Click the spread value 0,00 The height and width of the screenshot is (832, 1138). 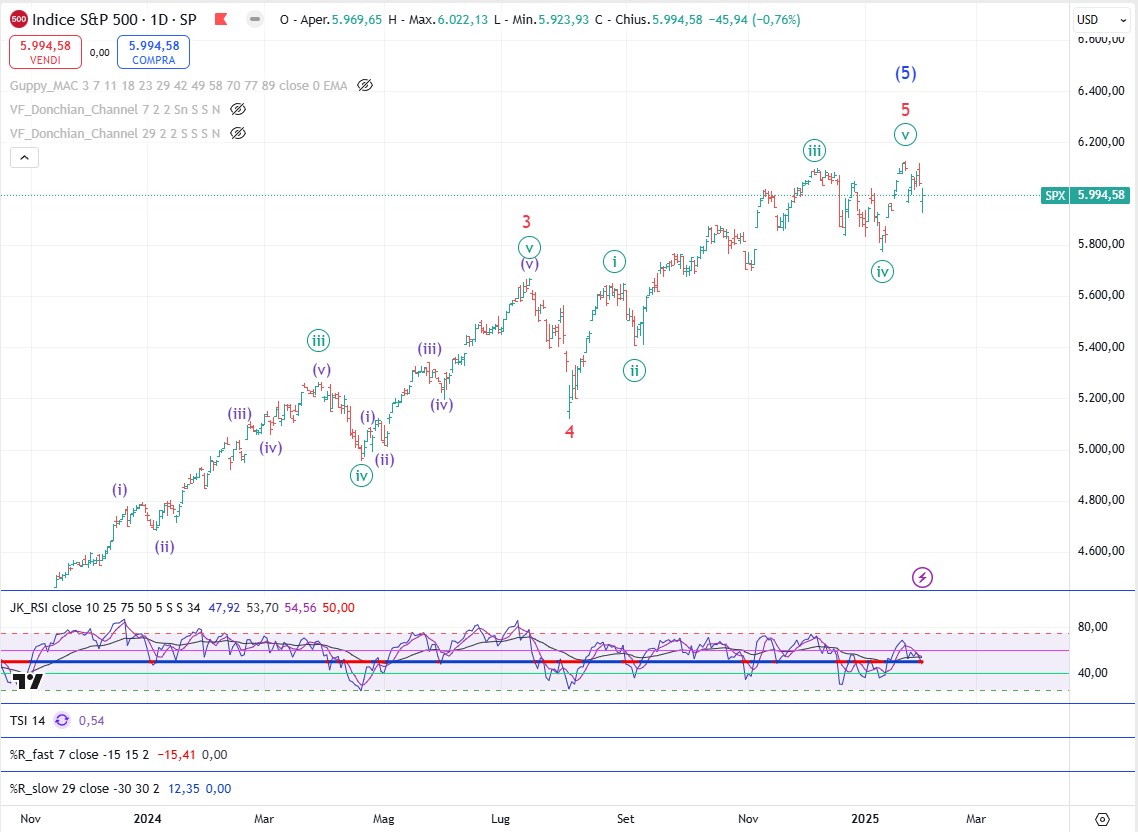pos(99,52)
